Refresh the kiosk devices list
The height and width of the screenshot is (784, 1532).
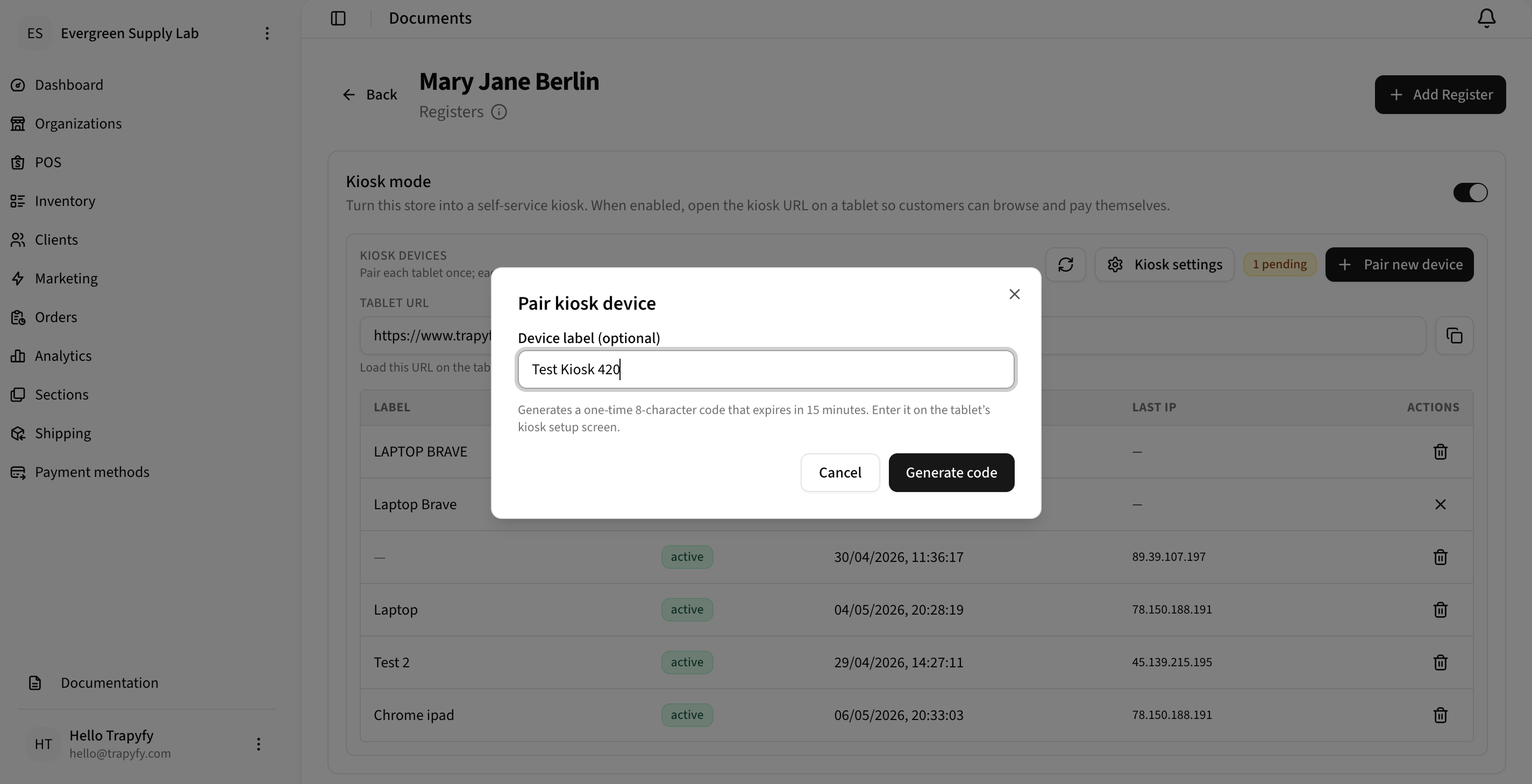click(1065, 265)
